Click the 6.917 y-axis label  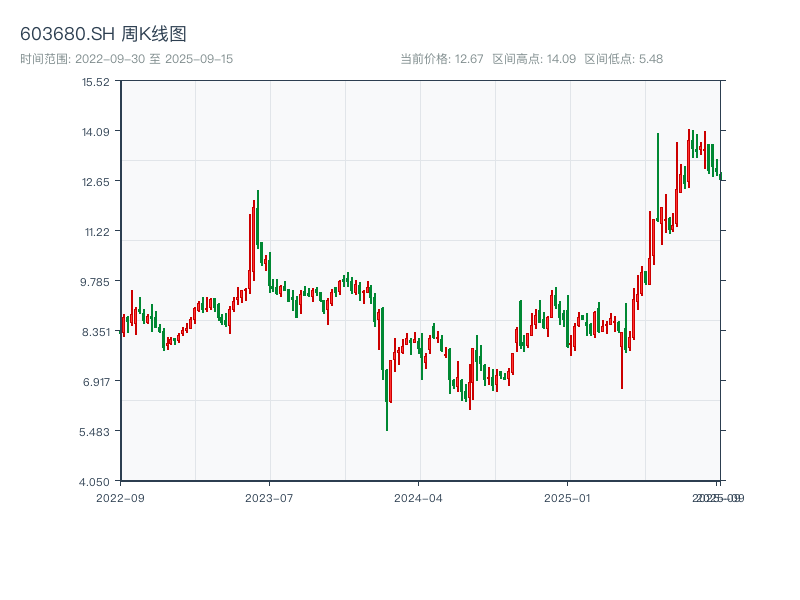[96, 382]
